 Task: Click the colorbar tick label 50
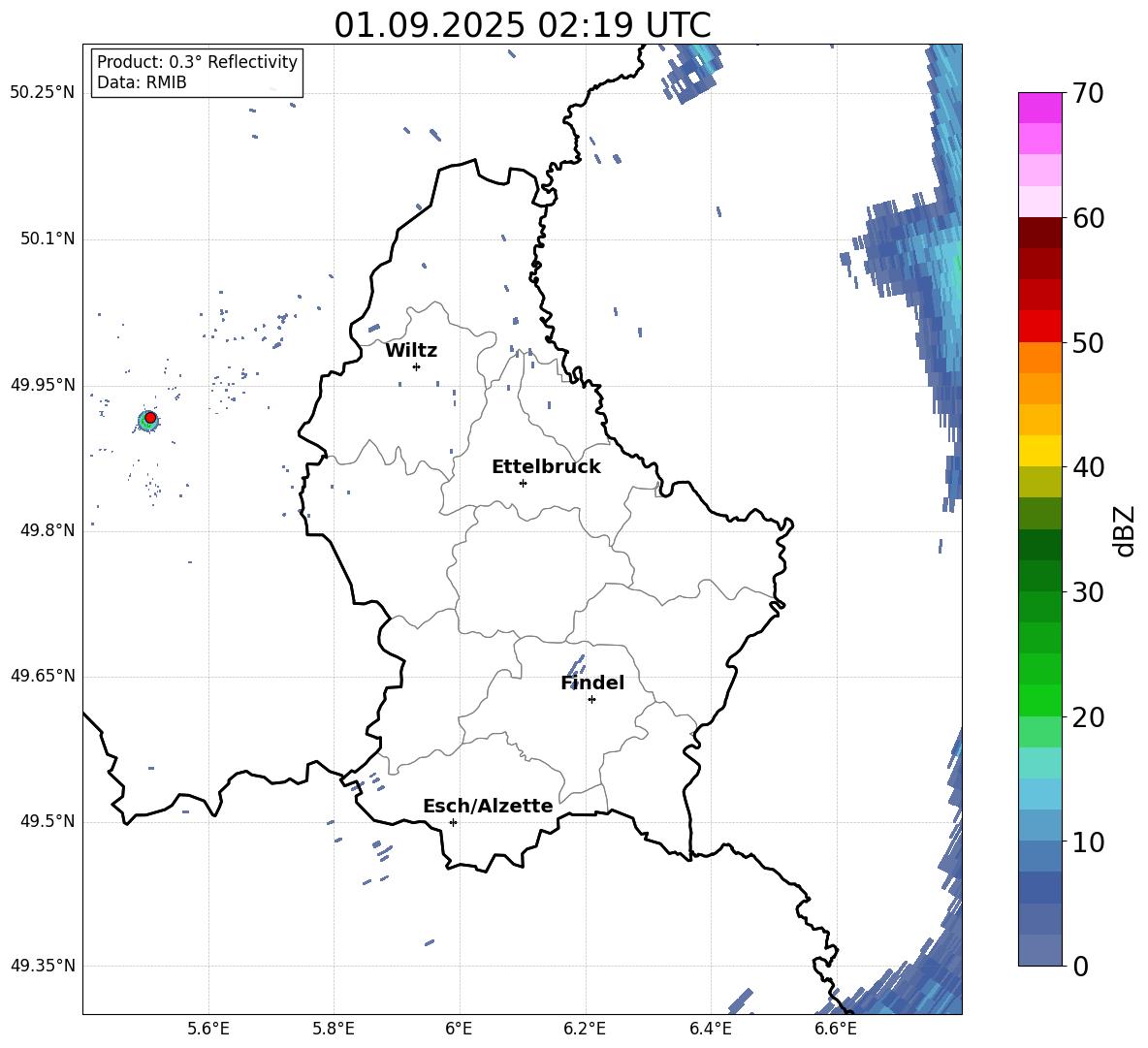[x=1088, y=343]
